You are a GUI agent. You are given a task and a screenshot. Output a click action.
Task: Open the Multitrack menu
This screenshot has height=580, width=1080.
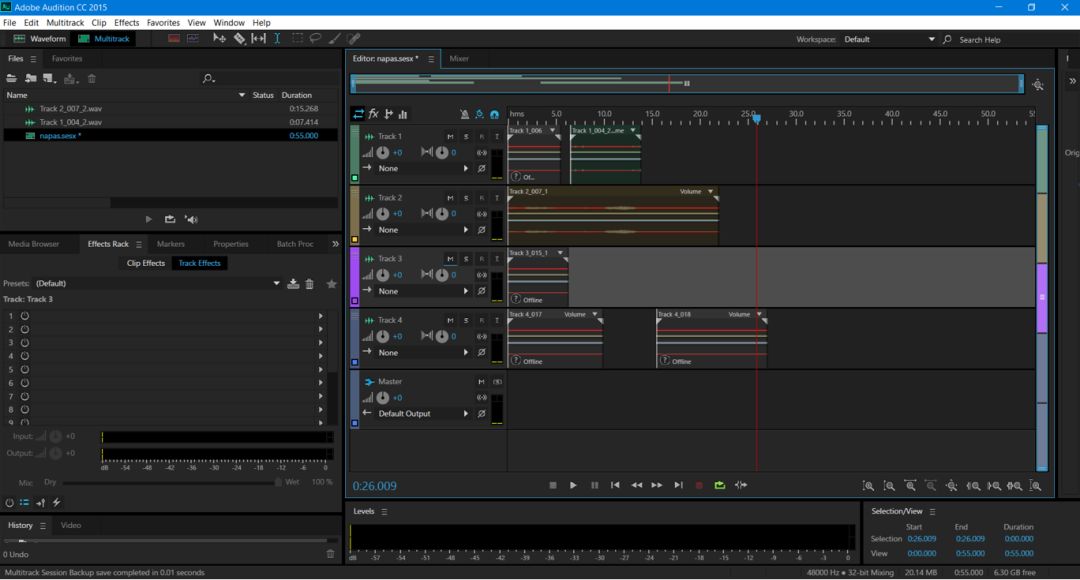[65, 22]
